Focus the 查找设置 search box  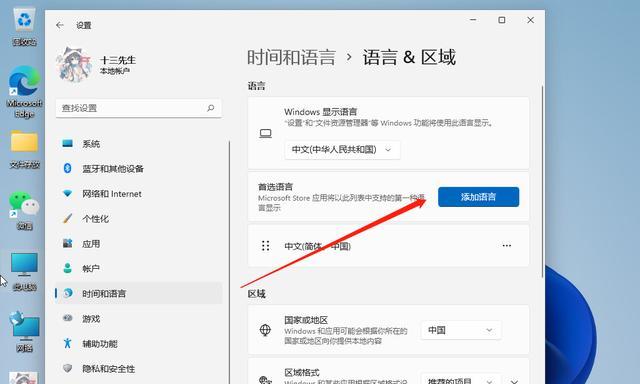coord(138,108)
